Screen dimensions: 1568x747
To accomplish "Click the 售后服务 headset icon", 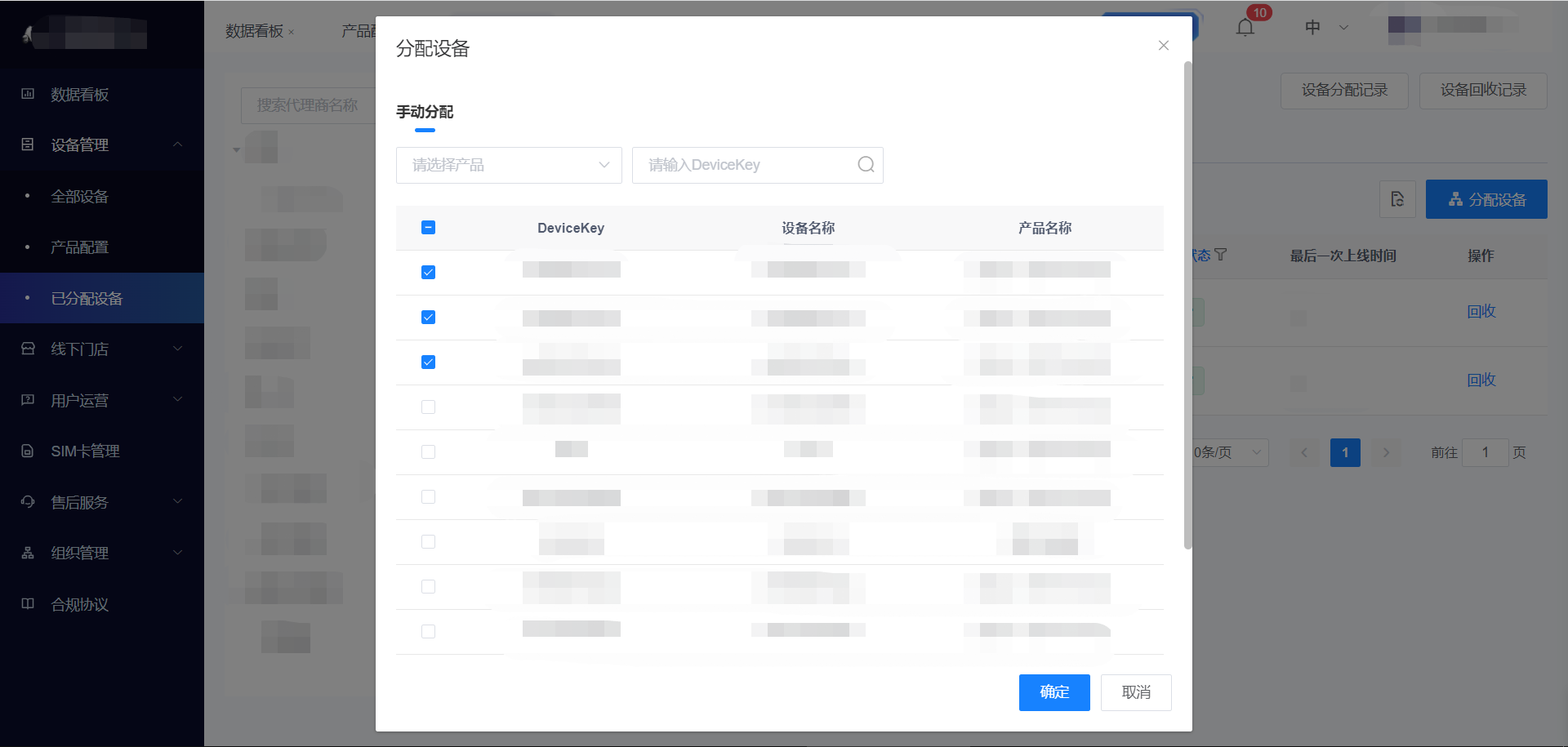I will 28,502.
